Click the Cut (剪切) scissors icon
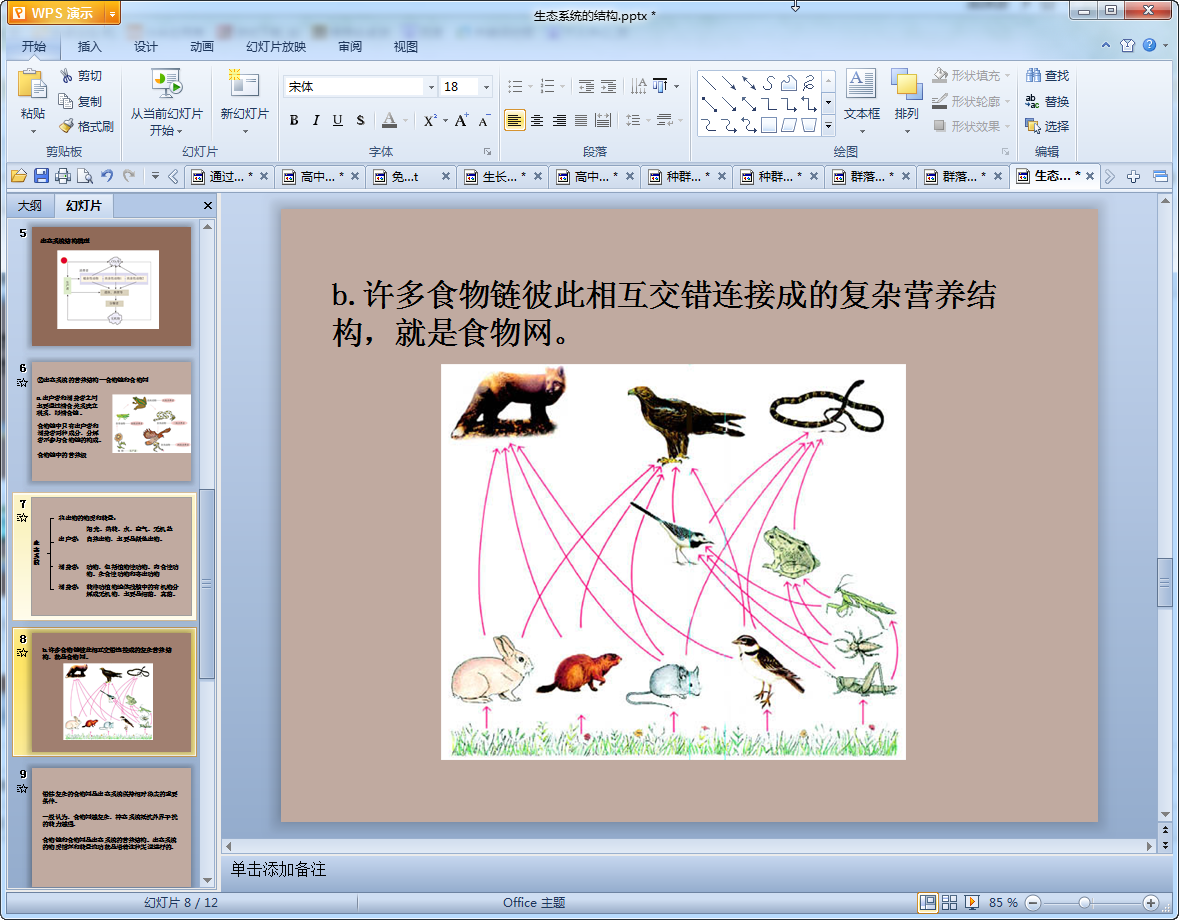Viewport: 1179px width, 920px height. (x=67, y=76)
